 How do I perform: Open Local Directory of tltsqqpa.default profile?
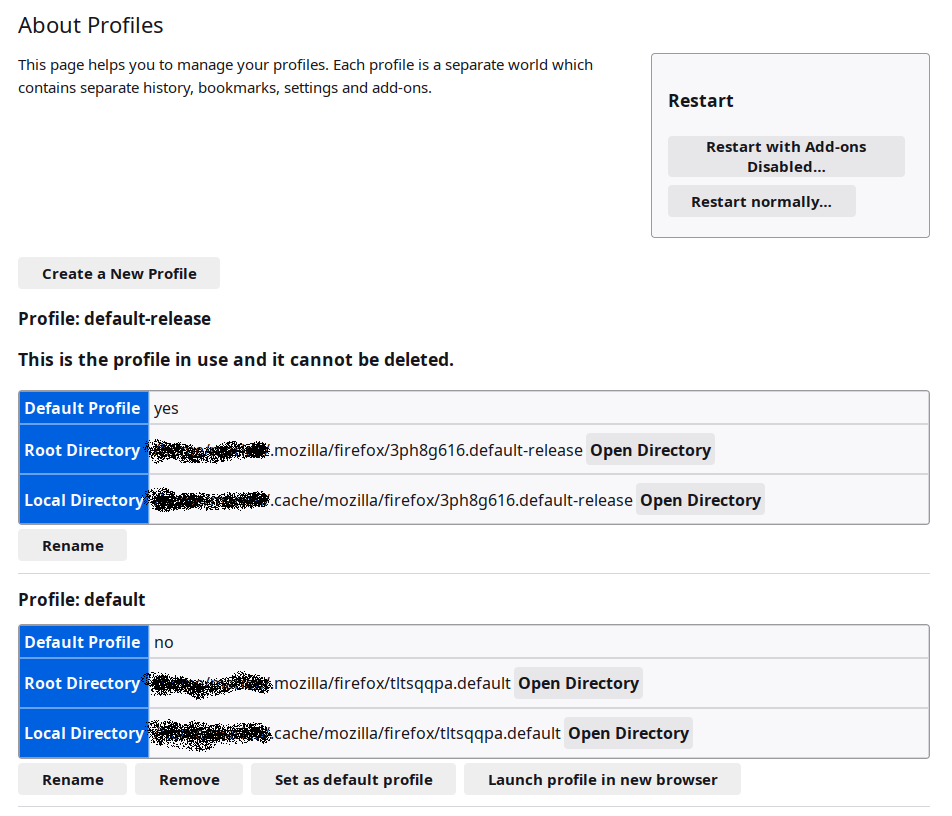628,733
